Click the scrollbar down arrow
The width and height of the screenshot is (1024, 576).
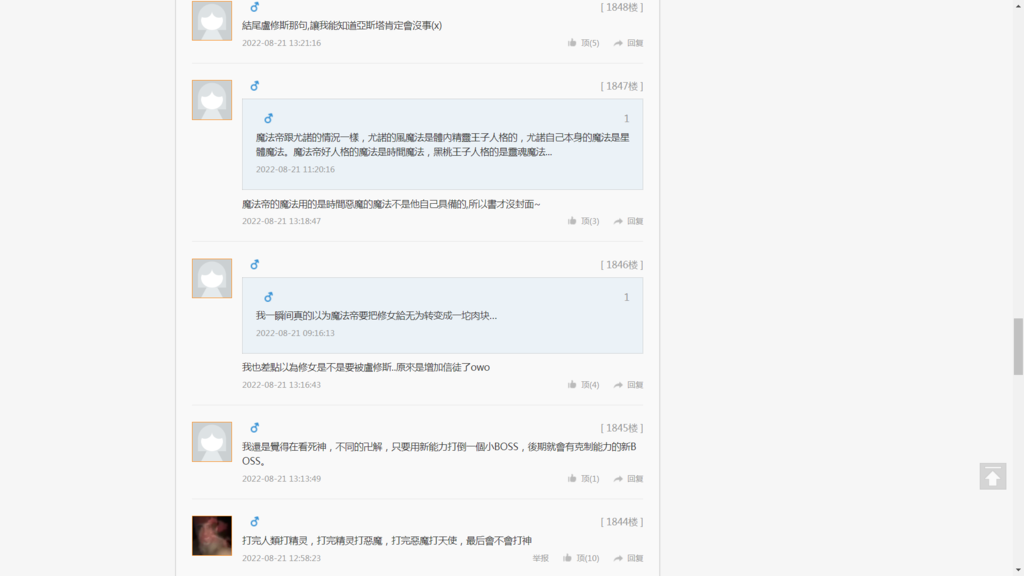1018,570
